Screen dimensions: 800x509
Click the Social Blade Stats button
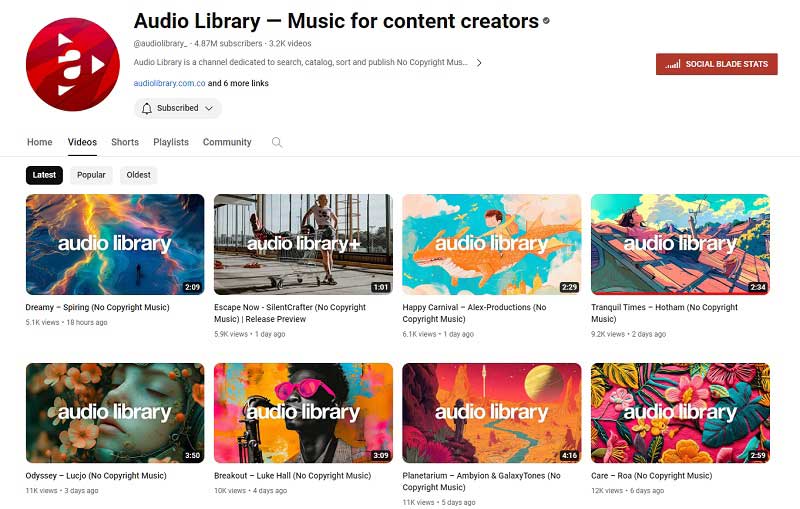pos(716,64)
